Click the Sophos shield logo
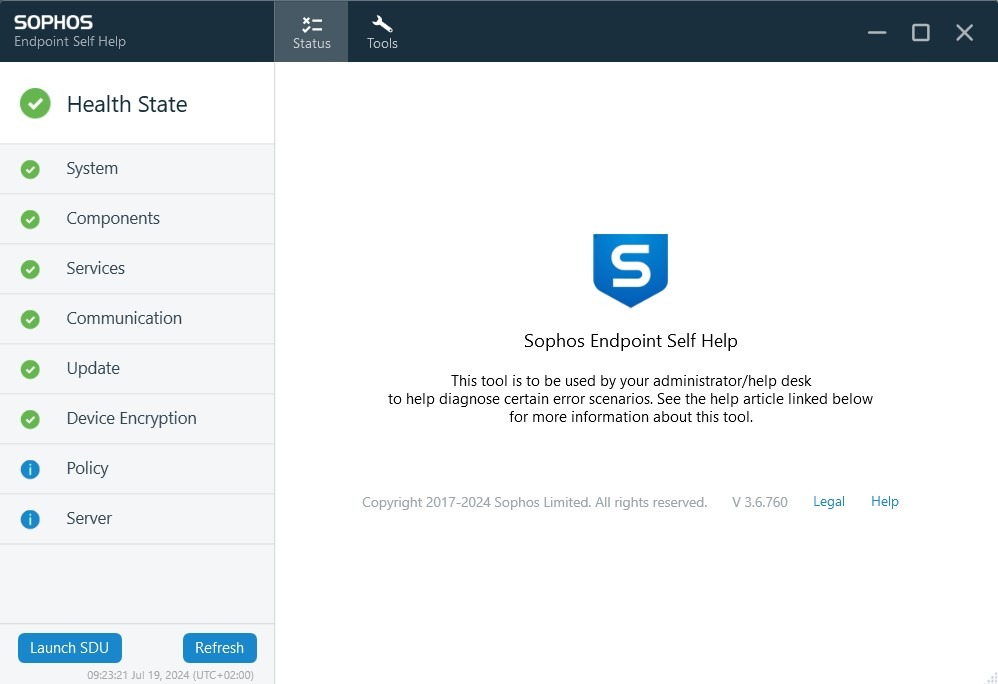Viewport: 998px width, 684px height. coord(630,269)
